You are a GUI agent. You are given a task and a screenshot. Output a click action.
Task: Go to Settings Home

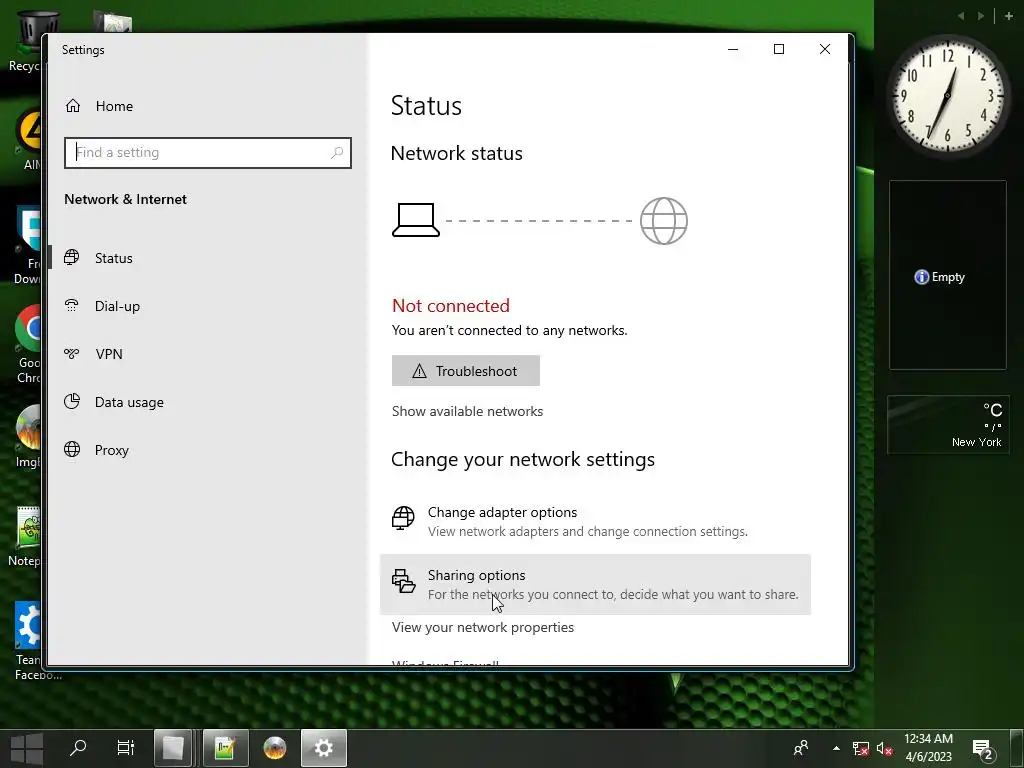99,106
